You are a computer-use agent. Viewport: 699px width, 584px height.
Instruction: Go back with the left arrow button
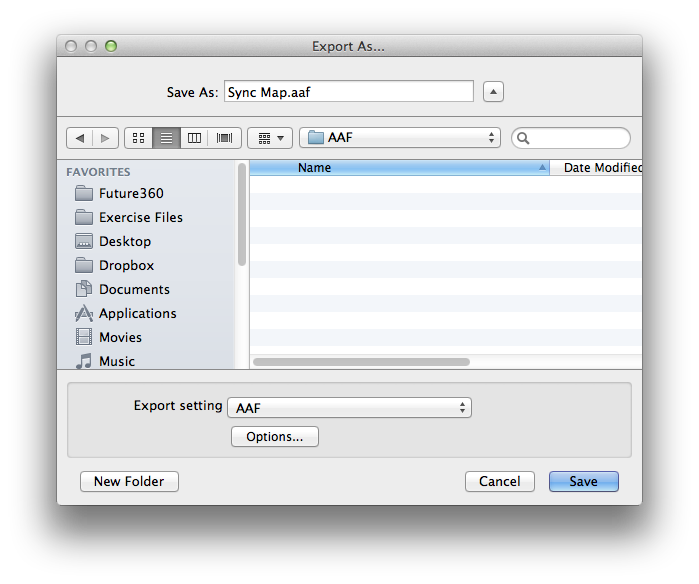pyautogui.click(x=79, y=138)
